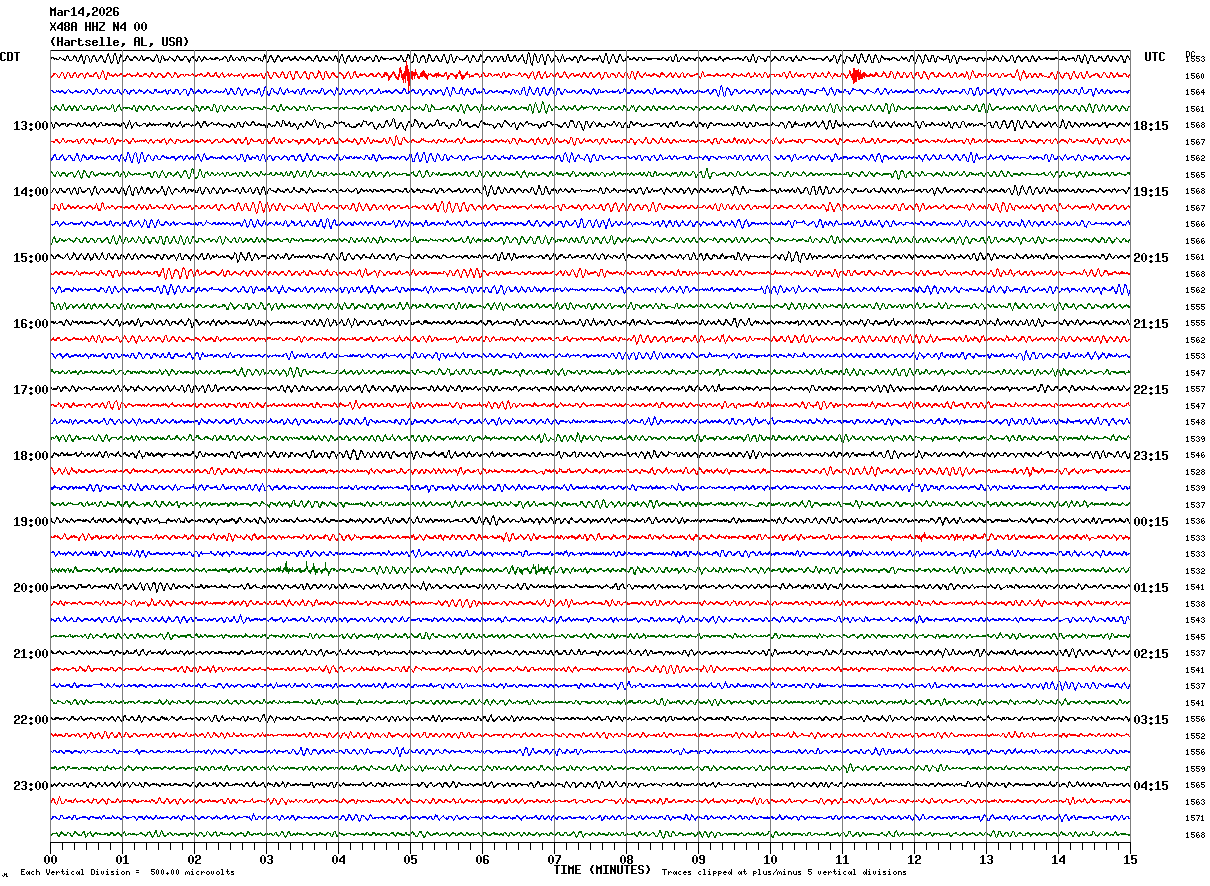
Task: Click the DC offset value 1571
Action: click(x=1194, y=819)
